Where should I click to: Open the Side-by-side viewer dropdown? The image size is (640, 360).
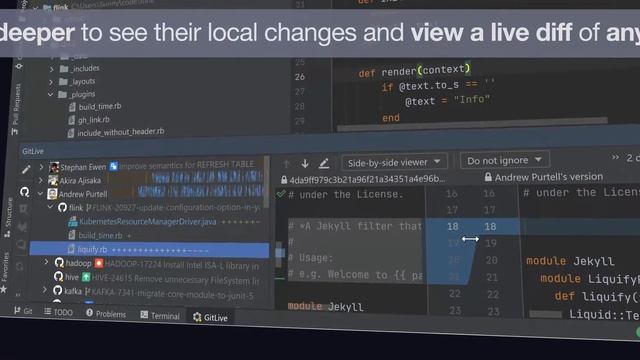394,162
